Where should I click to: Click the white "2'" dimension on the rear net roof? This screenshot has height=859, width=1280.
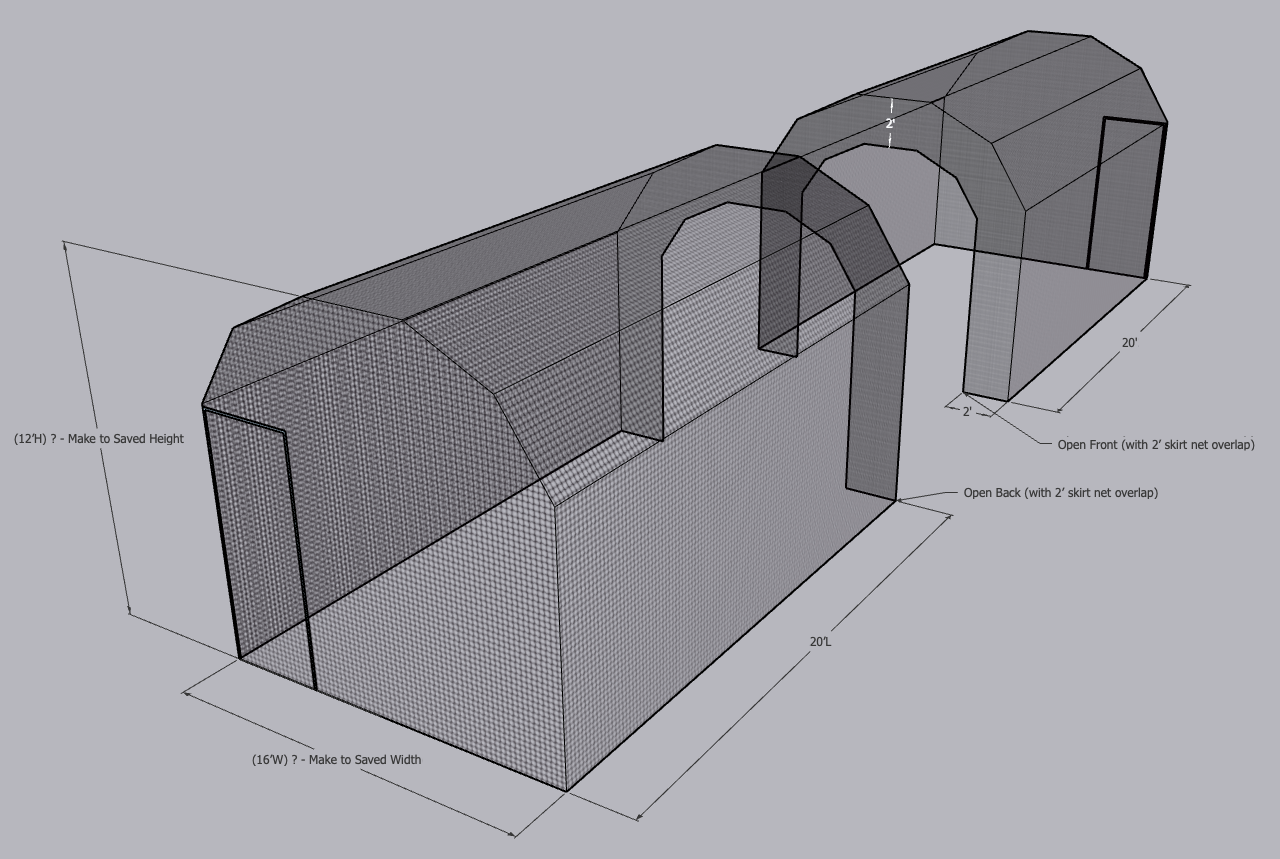pyautogui.click(x=890, y=124)
